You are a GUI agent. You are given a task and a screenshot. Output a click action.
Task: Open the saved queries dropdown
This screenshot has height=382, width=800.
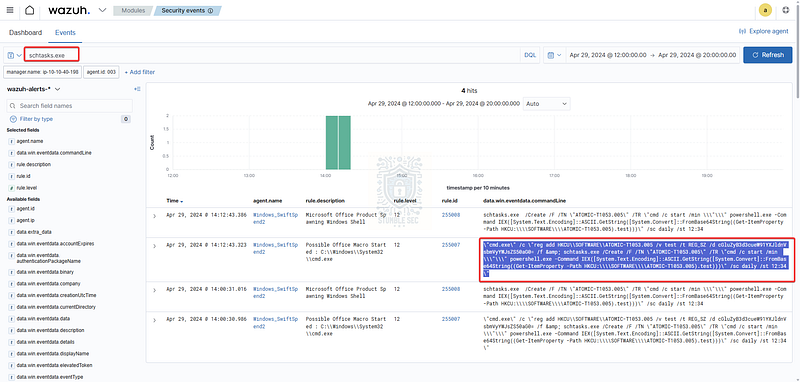pos(14,55)
